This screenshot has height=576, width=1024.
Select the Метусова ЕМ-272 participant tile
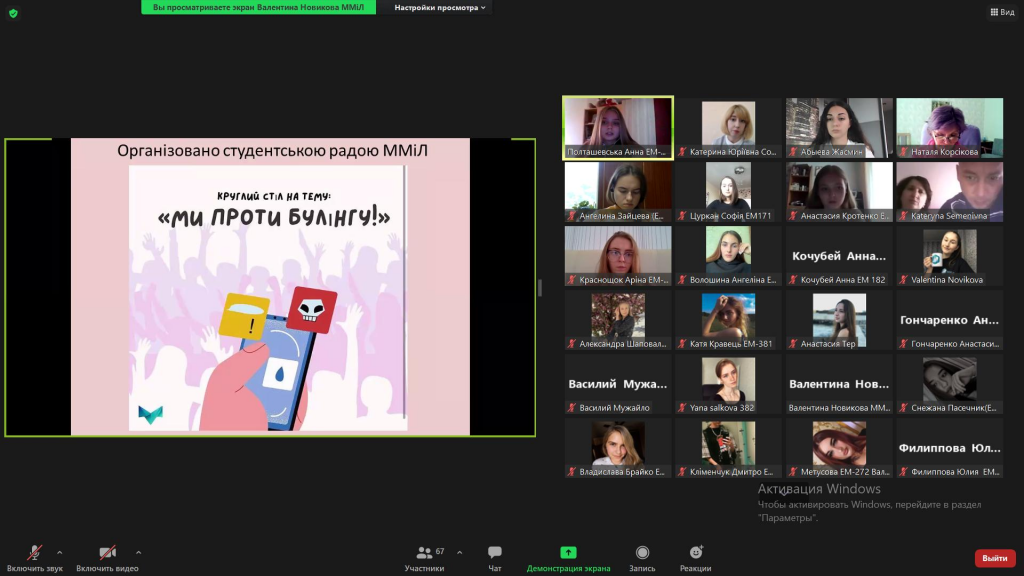pos(839,448)
